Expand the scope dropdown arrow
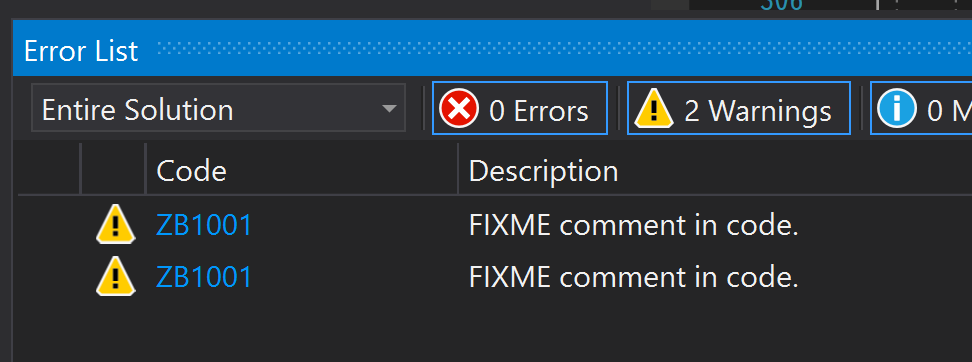The image size is (972, 362). point(389,109)
